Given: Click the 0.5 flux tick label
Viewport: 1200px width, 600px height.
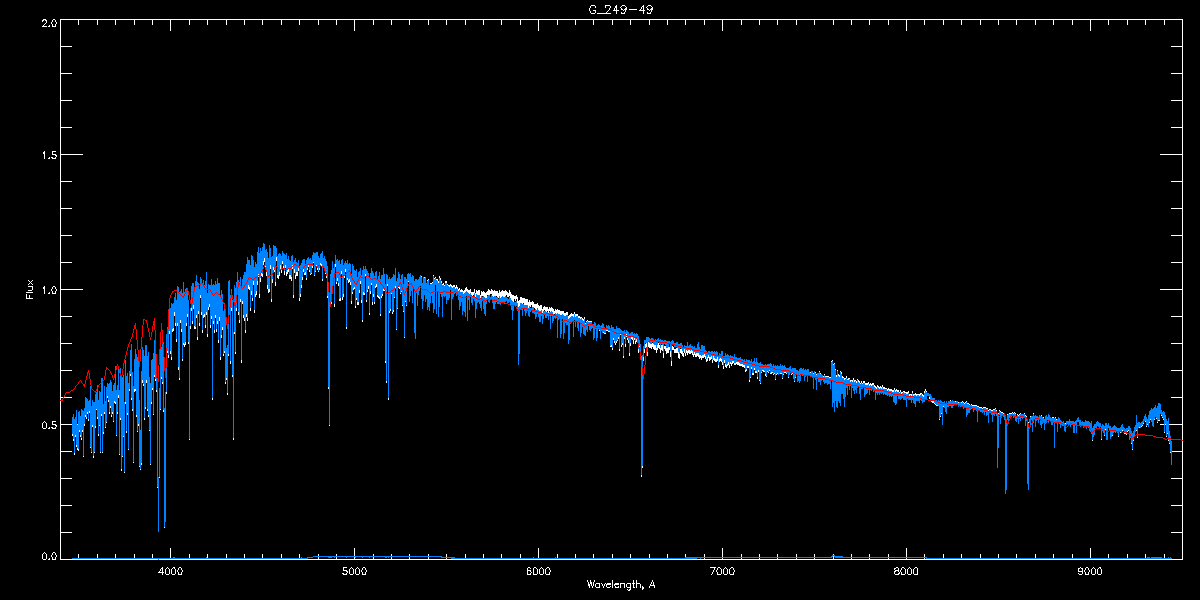Looking at the screenshot, I should (x=47, y=424).
